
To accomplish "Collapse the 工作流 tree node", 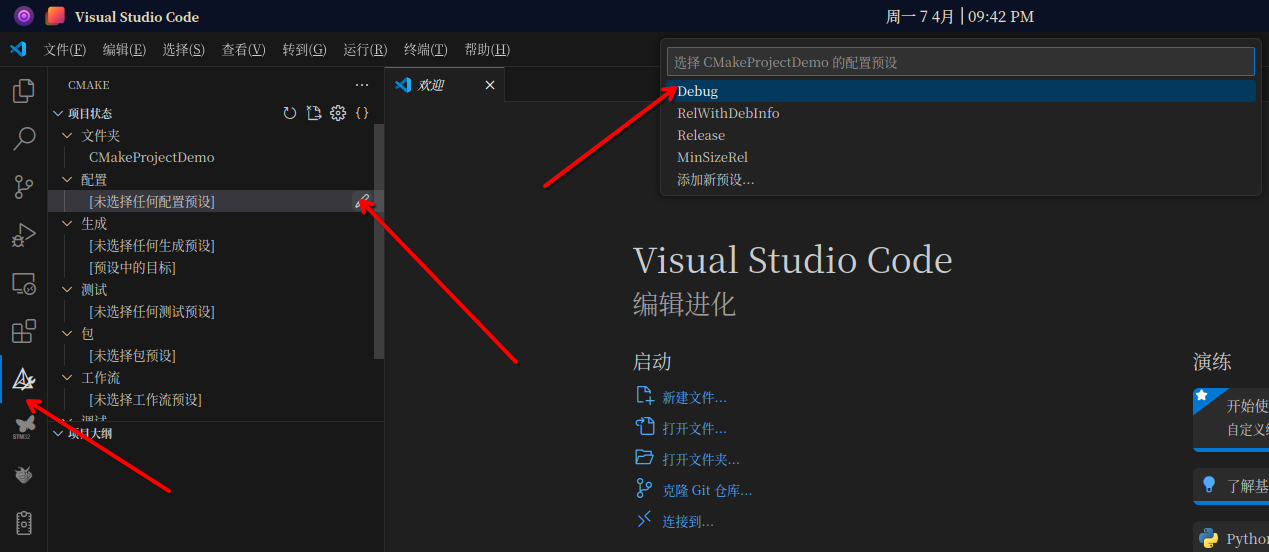I will pyautogui.click(x=68, y=377).
